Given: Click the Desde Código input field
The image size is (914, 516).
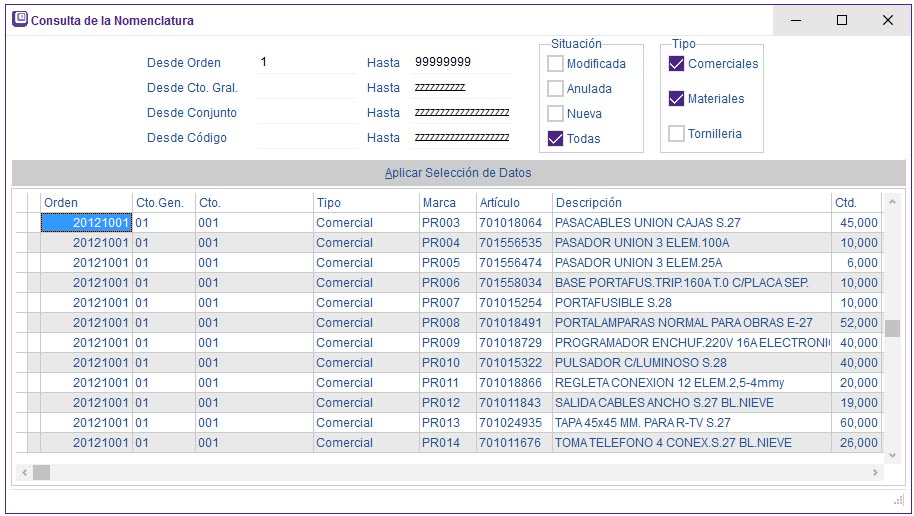Looking at the screenshot, I should (x=306, y=138).
